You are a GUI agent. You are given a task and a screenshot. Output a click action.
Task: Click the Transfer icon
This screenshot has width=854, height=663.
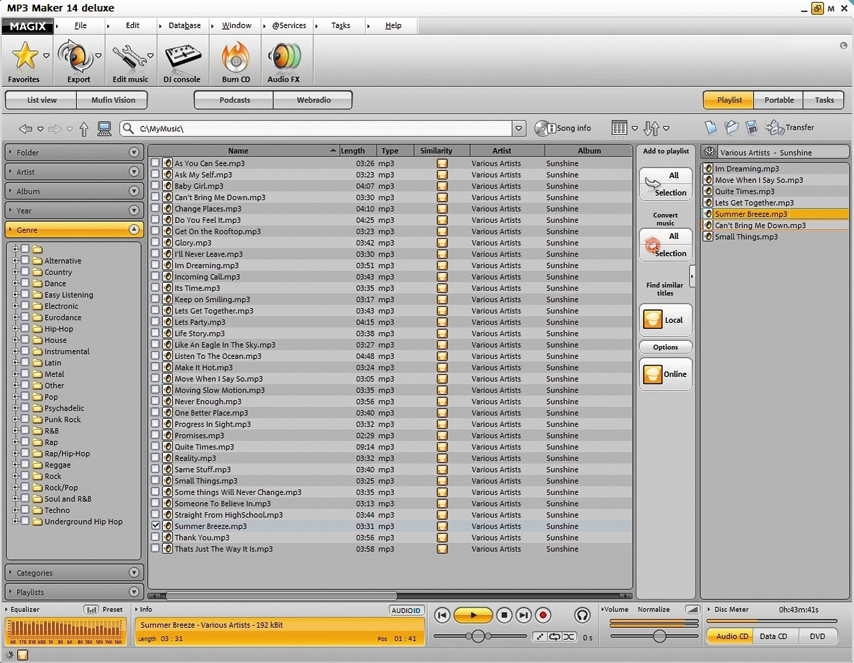pos(774,127)
